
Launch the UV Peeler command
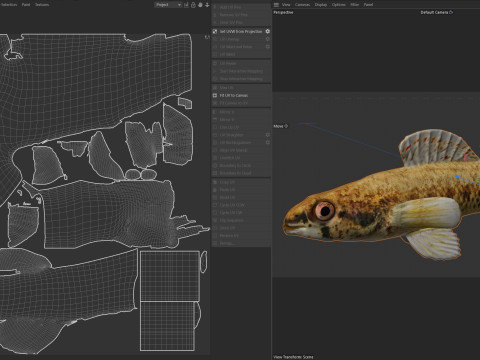pyautogui.click(x=228, y=63)
